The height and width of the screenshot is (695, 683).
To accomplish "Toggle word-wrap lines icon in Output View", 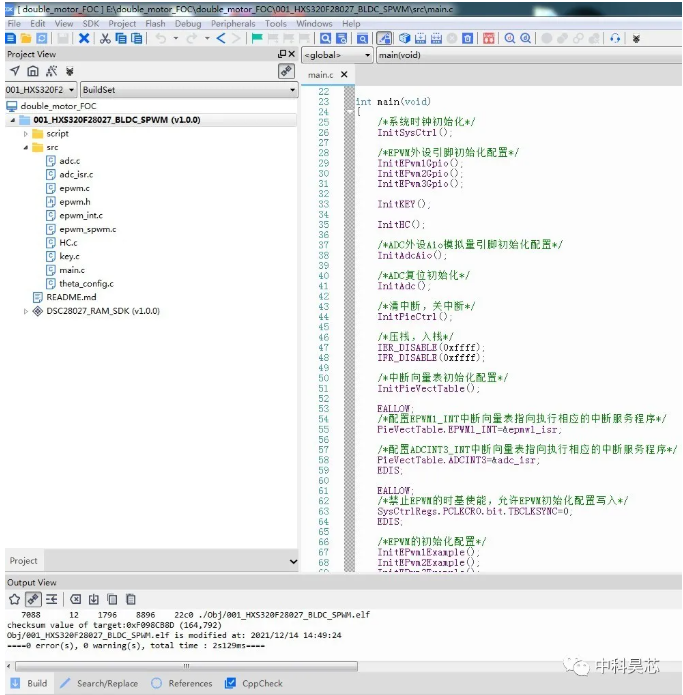I will tap(51, 599).
